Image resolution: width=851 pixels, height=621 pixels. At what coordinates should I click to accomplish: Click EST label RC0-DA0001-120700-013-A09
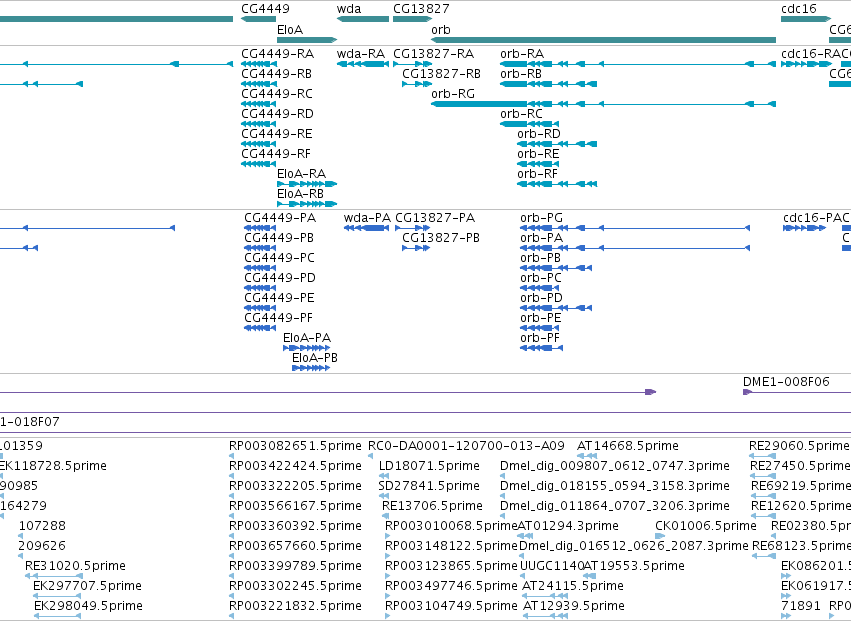(x=466, y=446)
